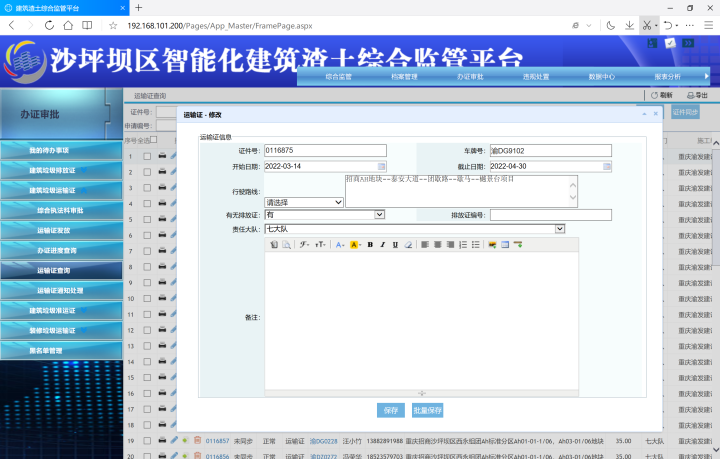720x459 pixels.
Task: Click the print icon in table row 19
Action: tap(162, 440)
